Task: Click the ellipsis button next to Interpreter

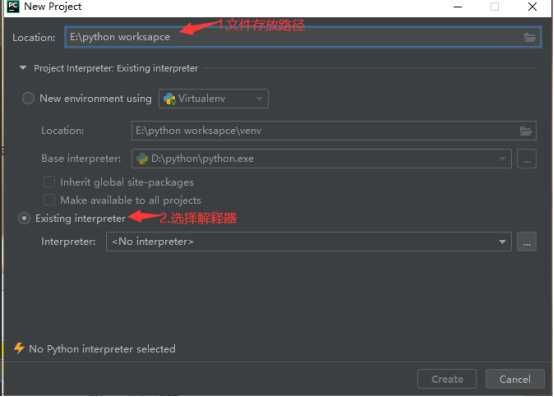Action: click(527, 242)
